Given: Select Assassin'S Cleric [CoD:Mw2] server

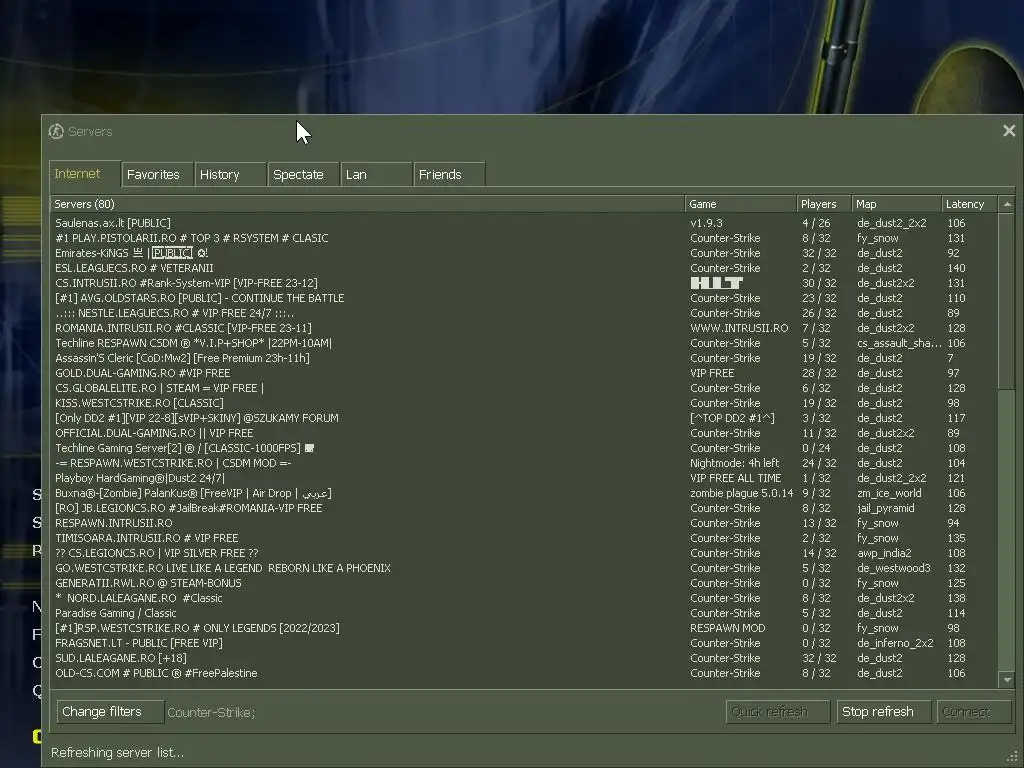Looking at the screenshot, I should [524, 358].
